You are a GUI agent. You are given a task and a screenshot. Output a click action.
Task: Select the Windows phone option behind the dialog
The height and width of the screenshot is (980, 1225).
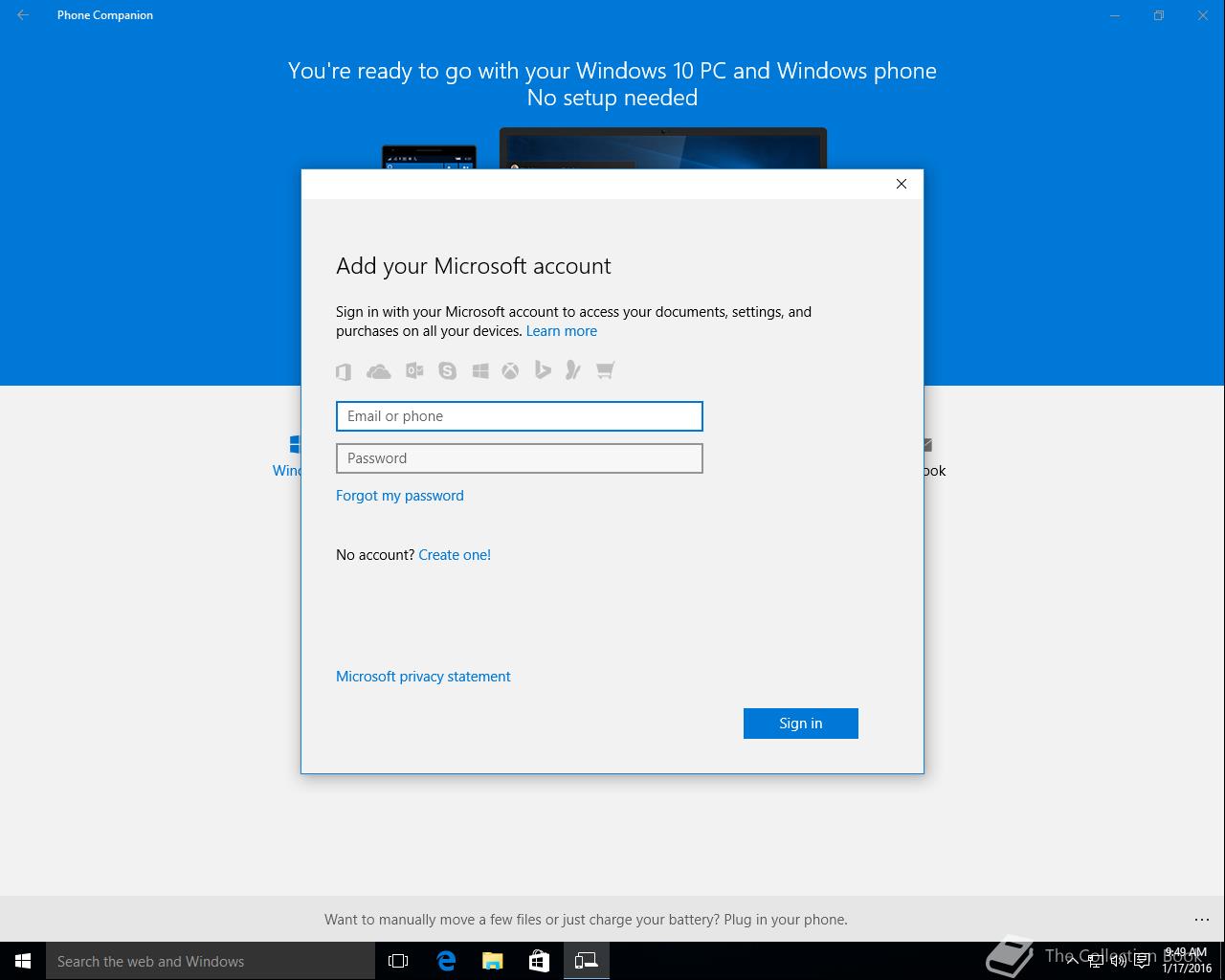[287, 457]
